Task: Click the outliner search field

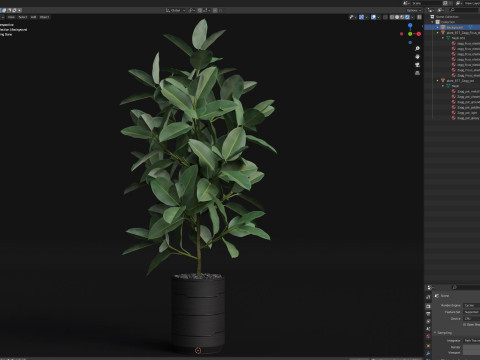Action: (464, 10)
